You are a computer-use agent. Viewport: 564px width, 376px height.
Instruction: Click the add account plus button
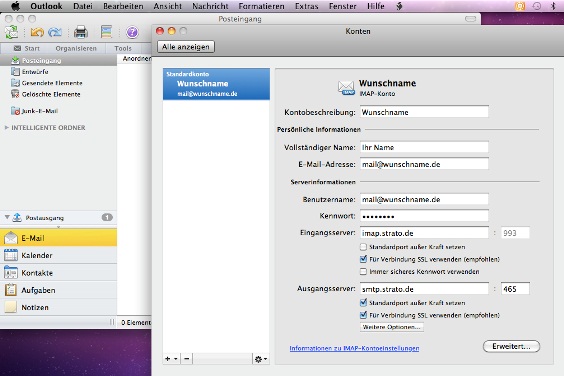167,359
